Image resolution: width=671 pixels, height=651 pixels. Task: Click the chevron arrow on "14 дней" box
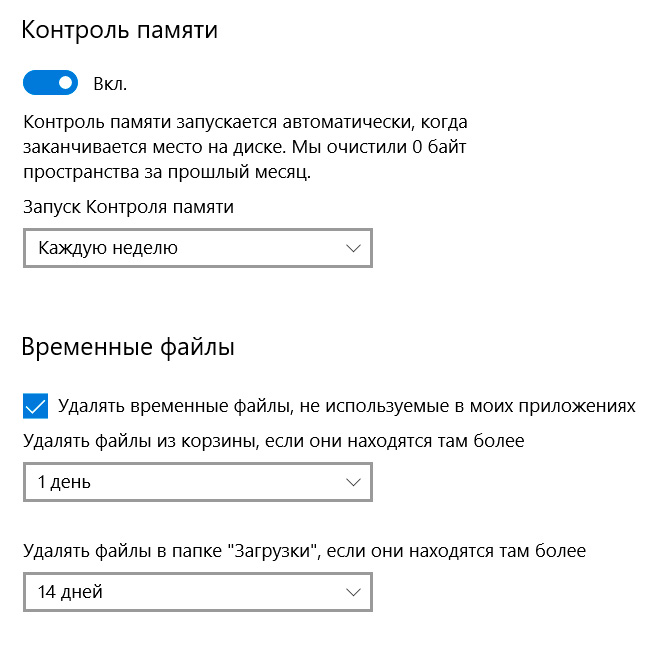(353, 592)
